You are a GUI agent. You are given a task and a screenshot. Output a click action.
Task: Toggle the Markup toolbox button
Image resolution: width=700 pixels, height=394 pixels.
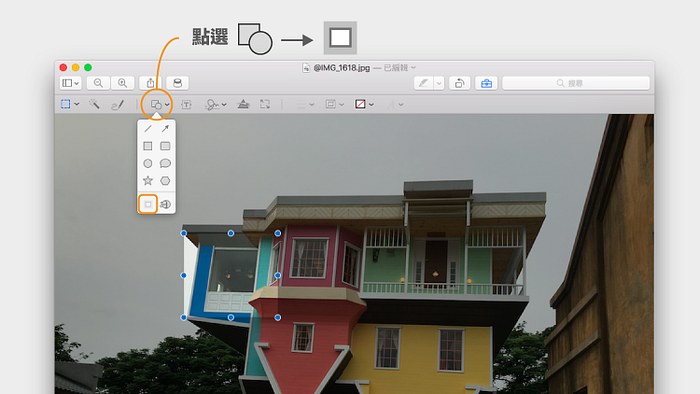pyautogui.click(x=486, y=83)
